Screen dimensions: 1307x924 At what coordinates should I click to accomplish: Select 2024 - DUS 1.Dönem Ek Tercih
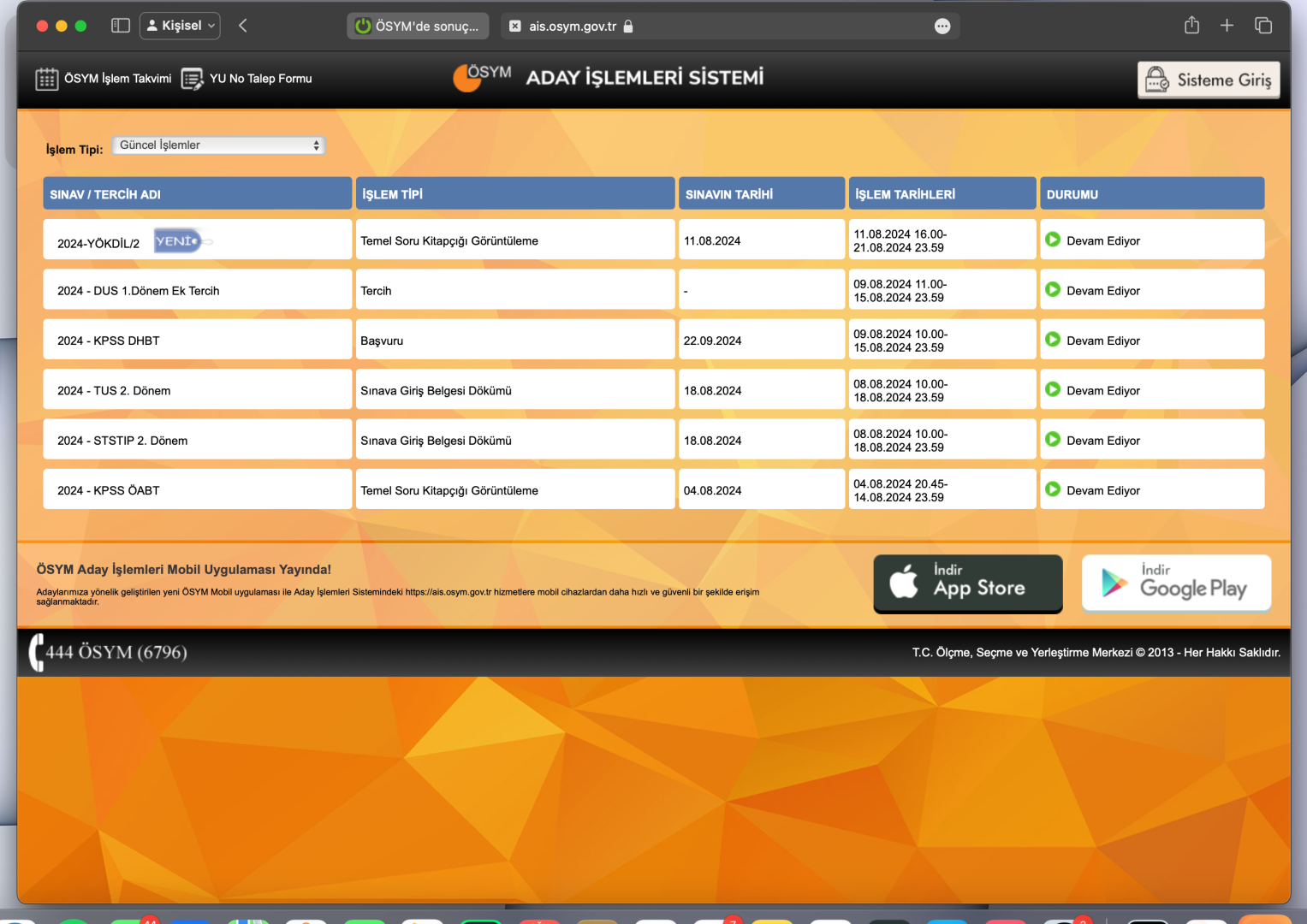pos(139,291)
